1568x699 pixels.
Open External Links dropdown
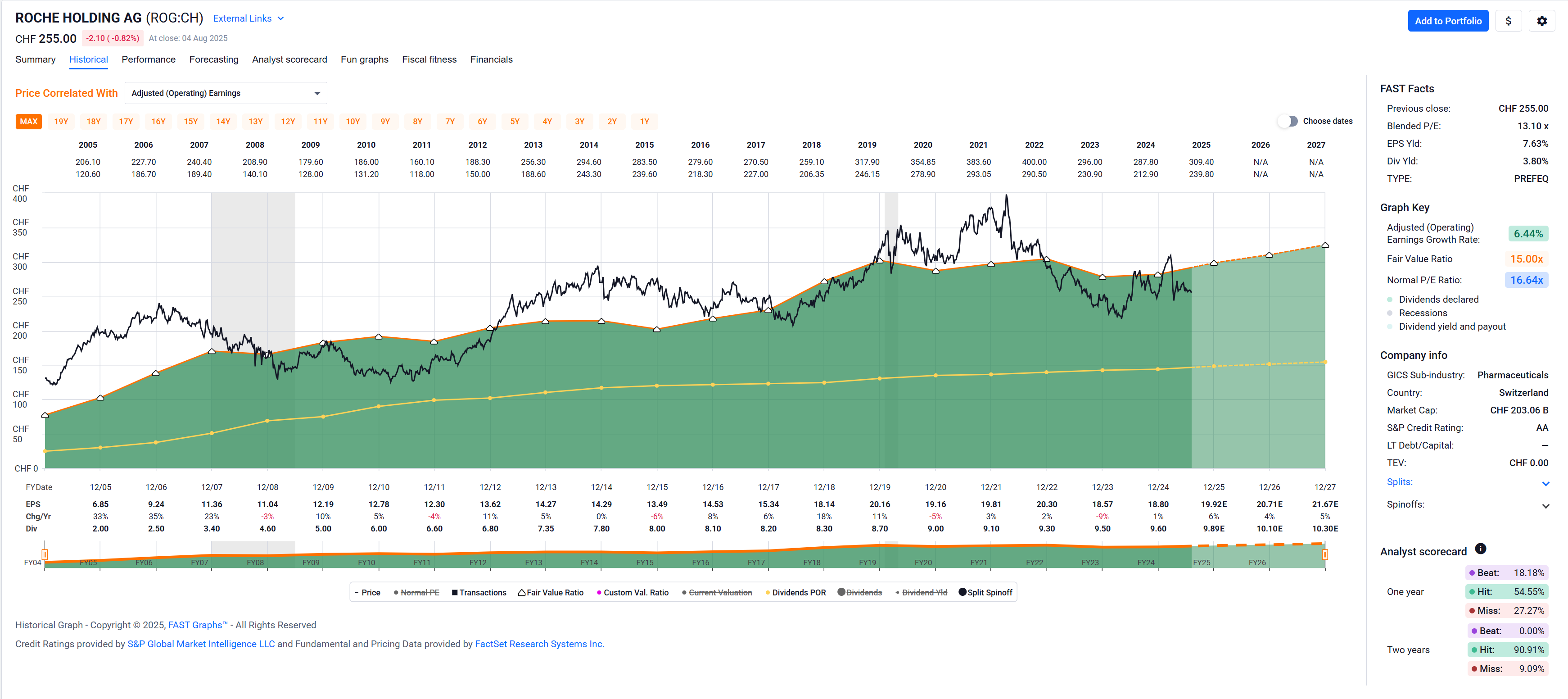click(249, 18)
